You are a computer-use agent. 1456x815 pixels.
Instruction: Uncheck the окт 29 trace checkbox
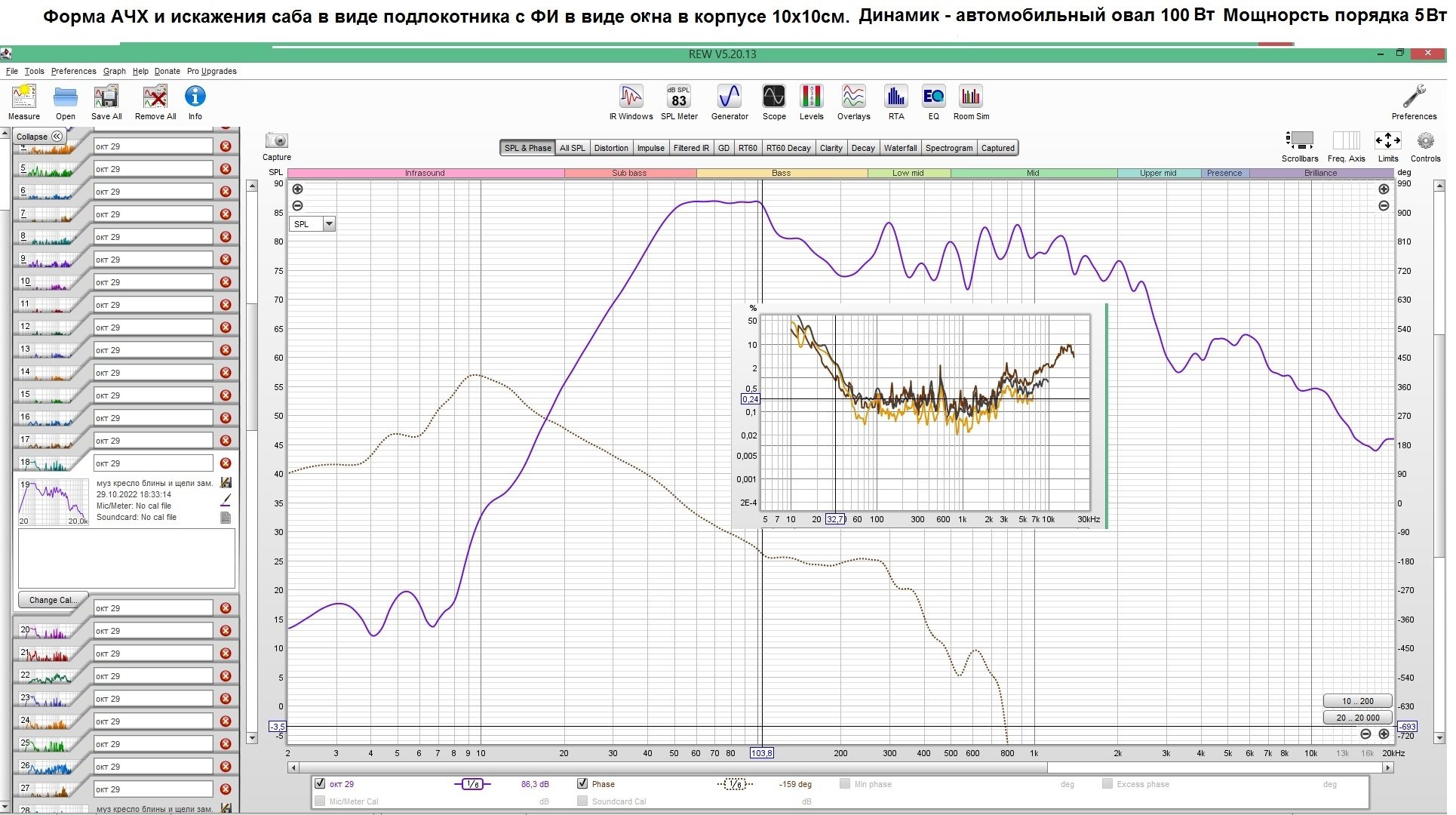(x=320, y=784)
